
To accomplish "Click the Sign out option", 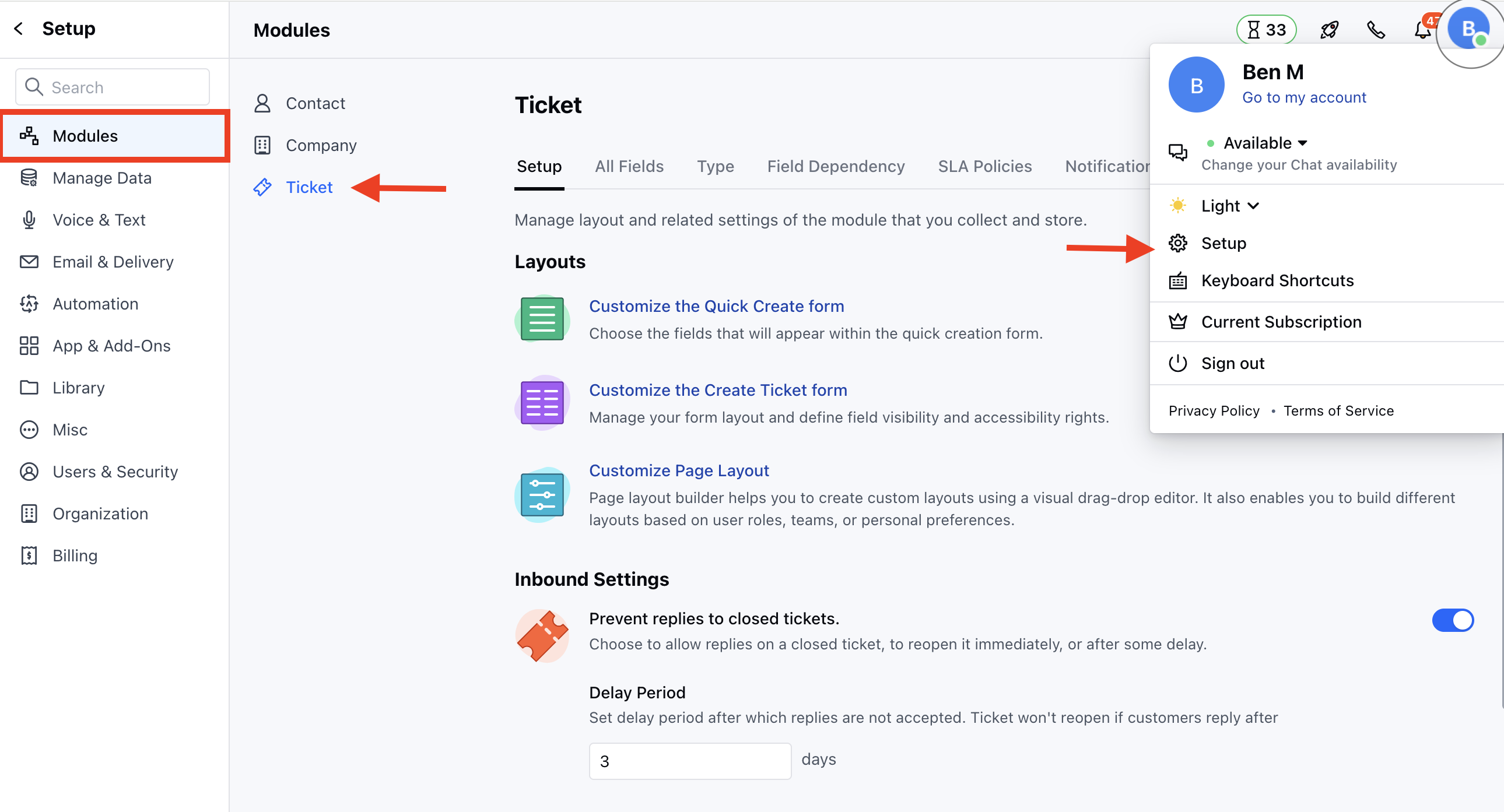I will point(1232,363).
